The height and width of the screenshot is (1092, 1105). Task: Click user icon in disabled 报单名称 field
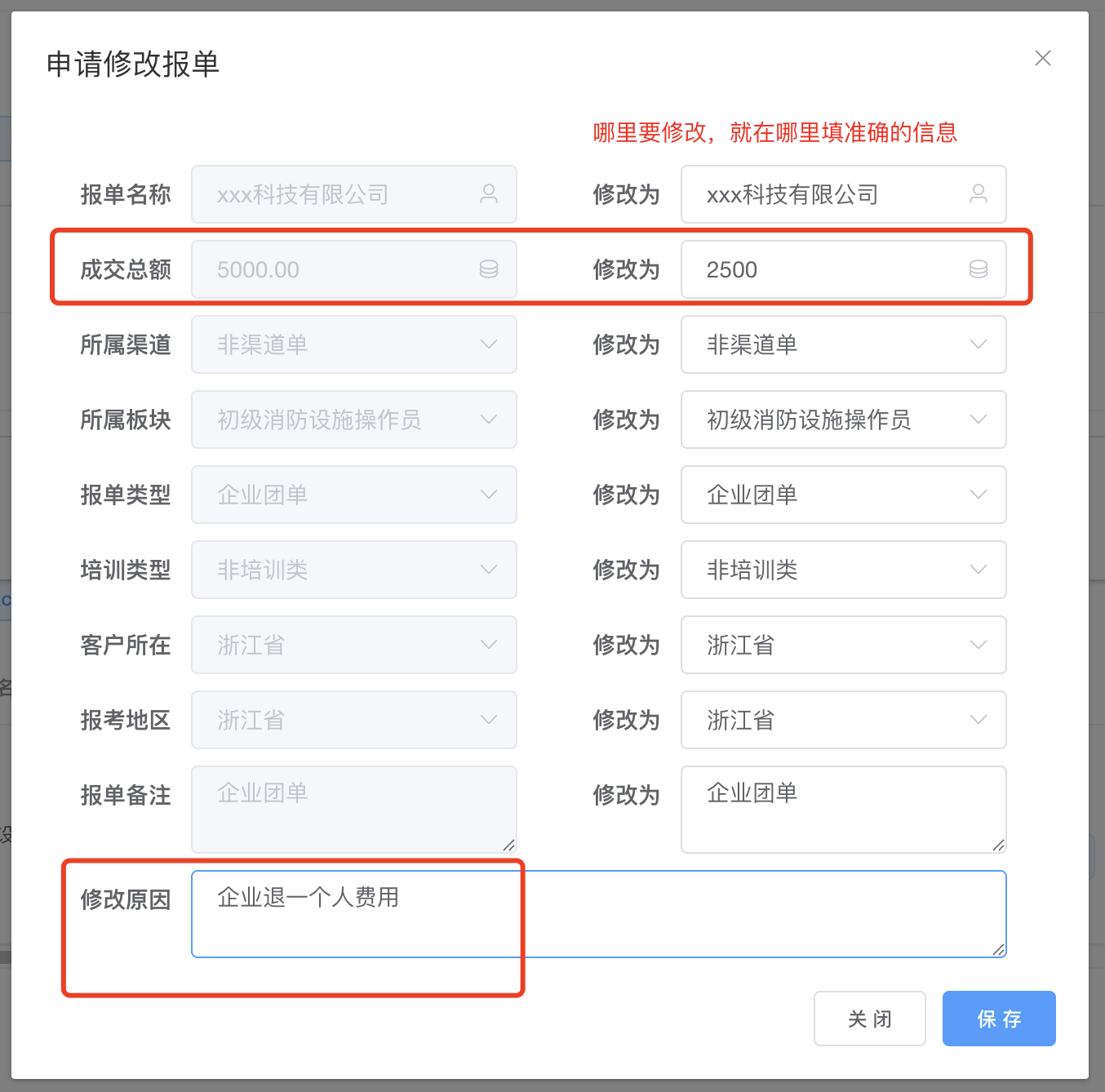coord(488,194)
